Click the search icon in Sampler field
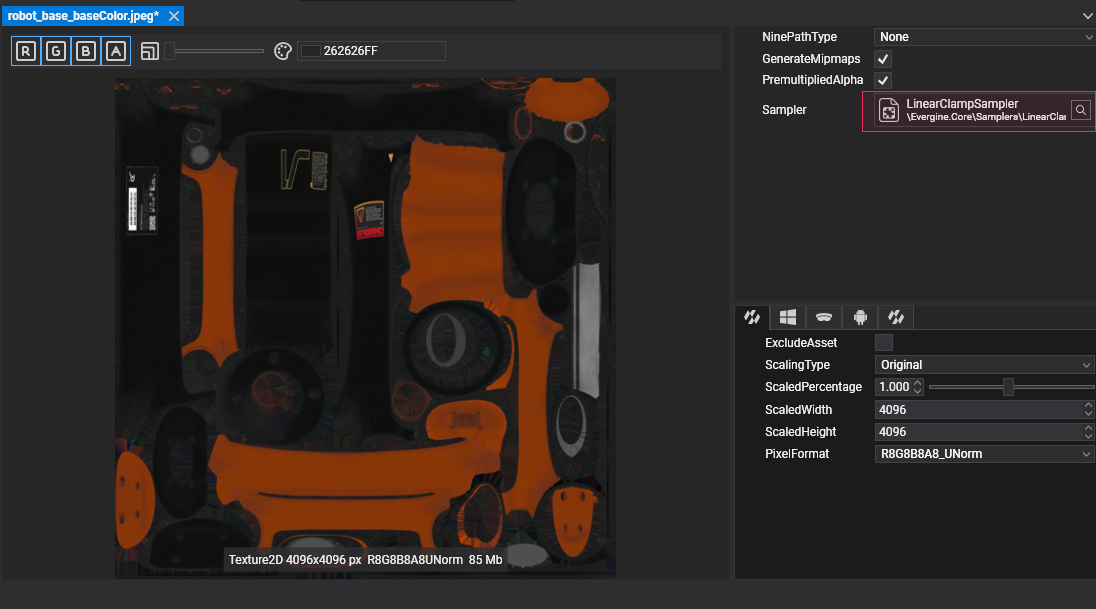 tap(1081, 110)
